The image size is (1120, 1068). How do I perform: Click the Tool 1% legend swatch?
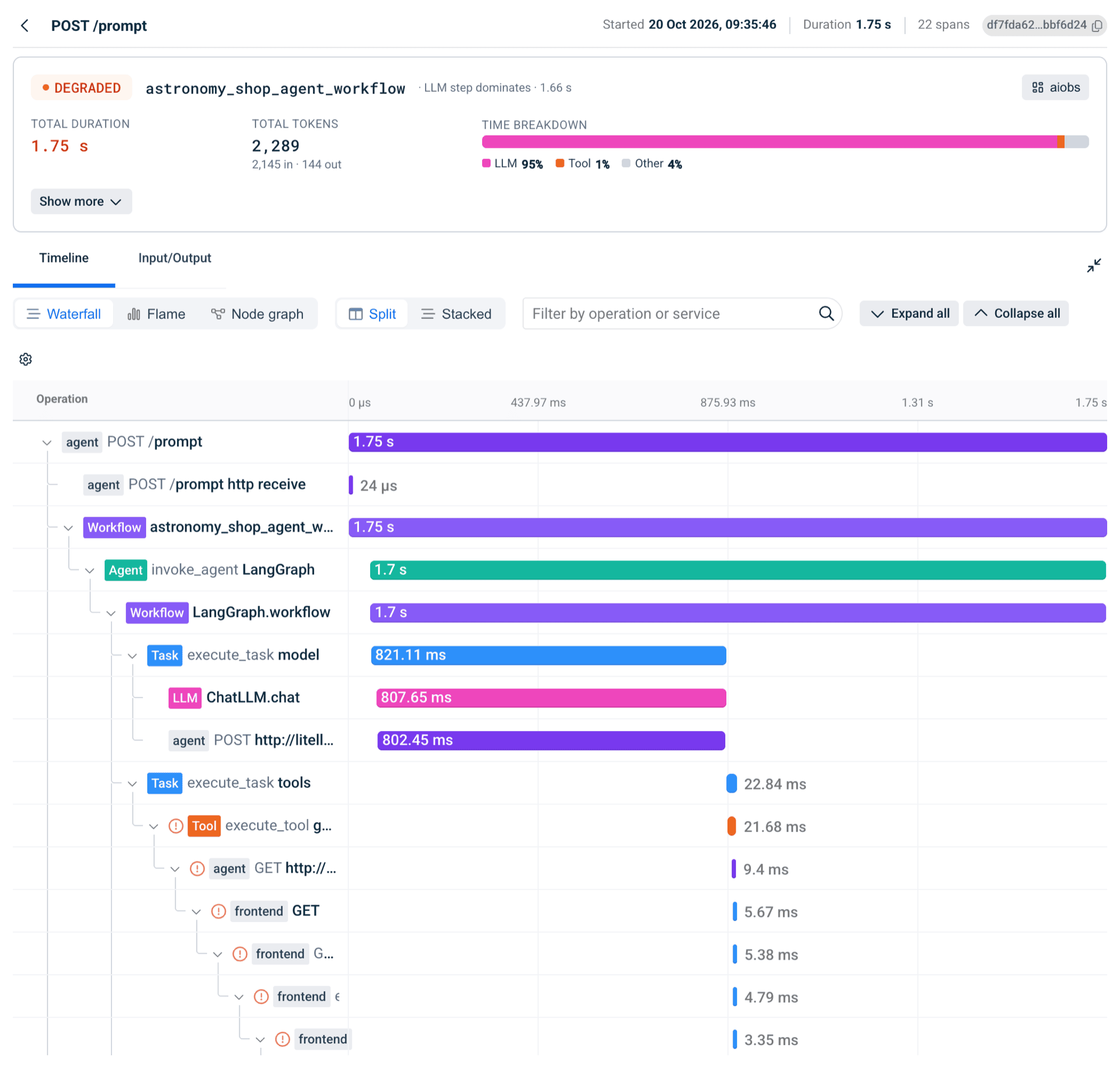tap(560, 163)
